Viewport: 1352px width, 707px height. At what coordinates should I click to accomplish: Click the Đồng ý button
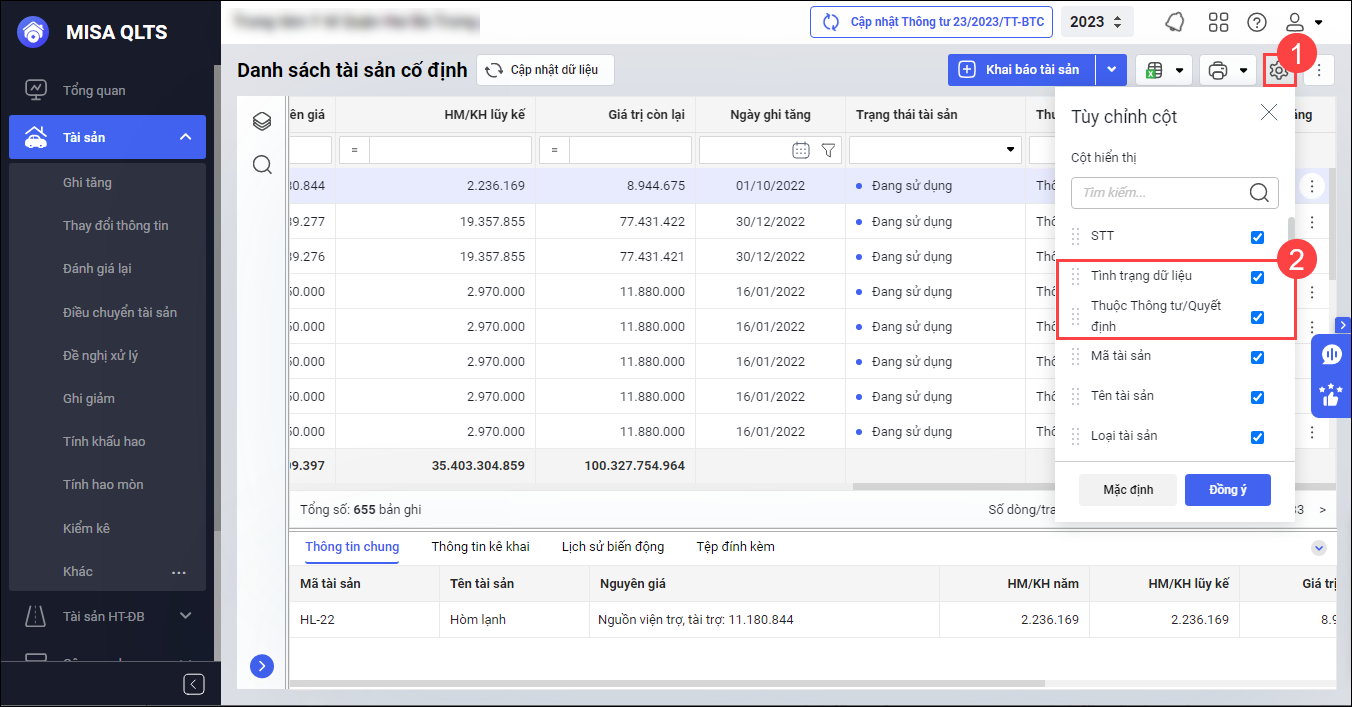(x=1227, y=490)
